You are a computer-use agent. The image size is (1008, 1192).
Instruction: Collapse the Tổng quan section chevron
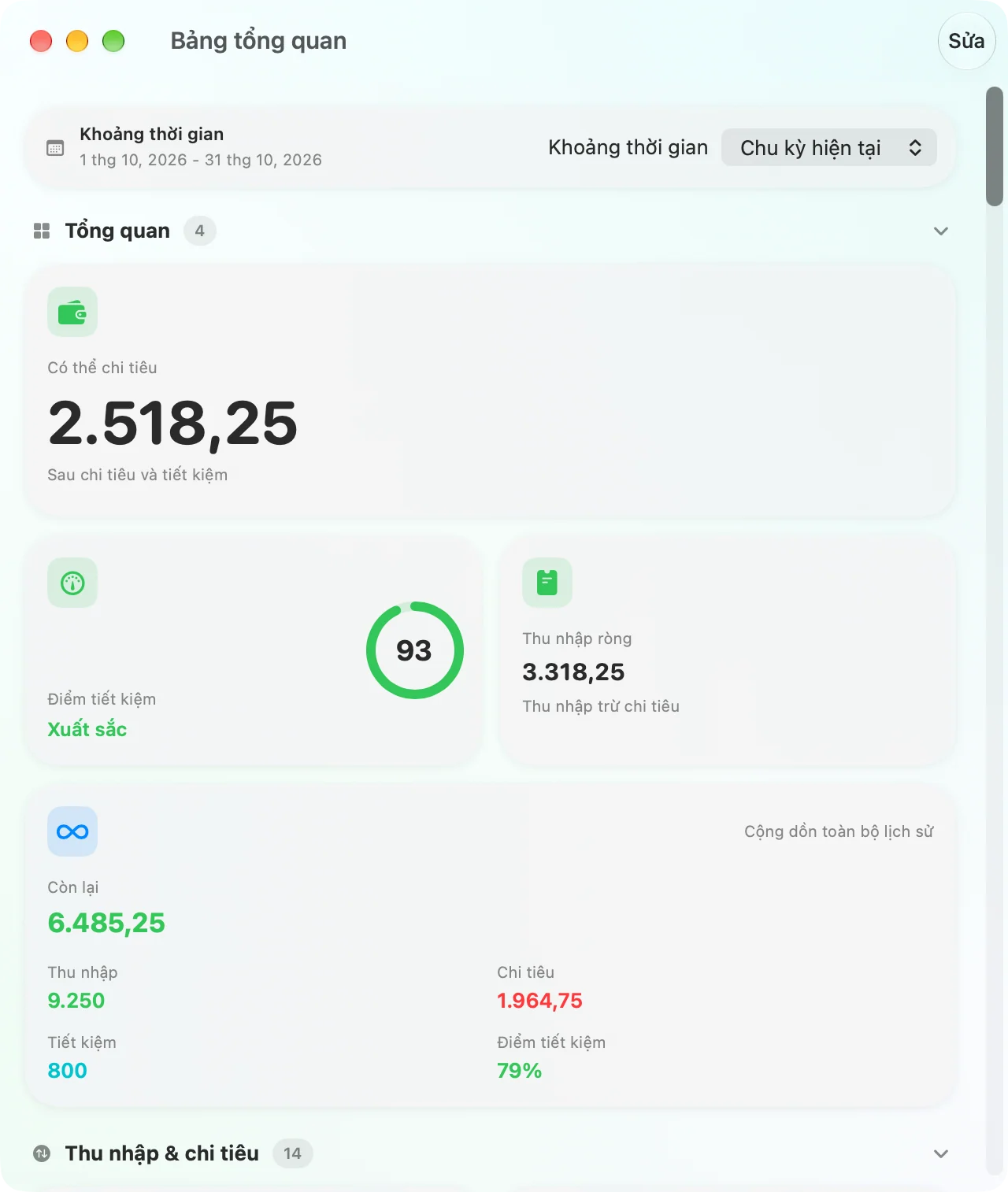[x=940, y=231]
